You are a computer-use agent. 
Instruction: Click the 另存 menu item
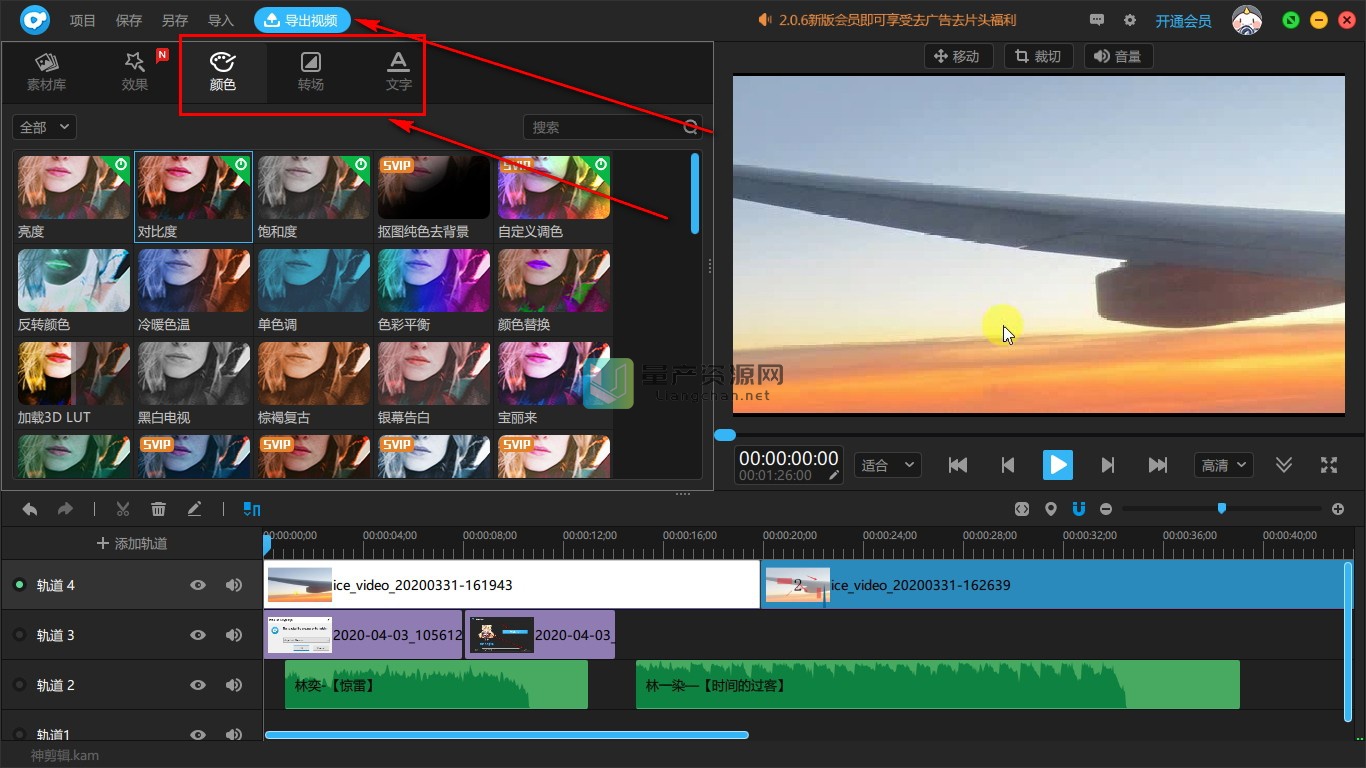[175, 21]
